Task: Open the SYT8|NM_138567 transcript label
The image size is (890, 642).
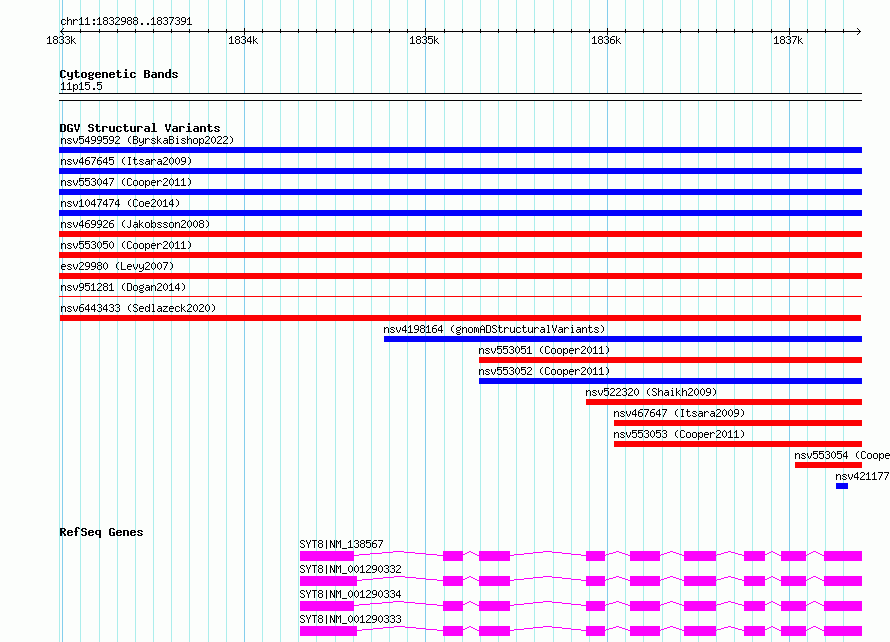Action: click(341, 544)
